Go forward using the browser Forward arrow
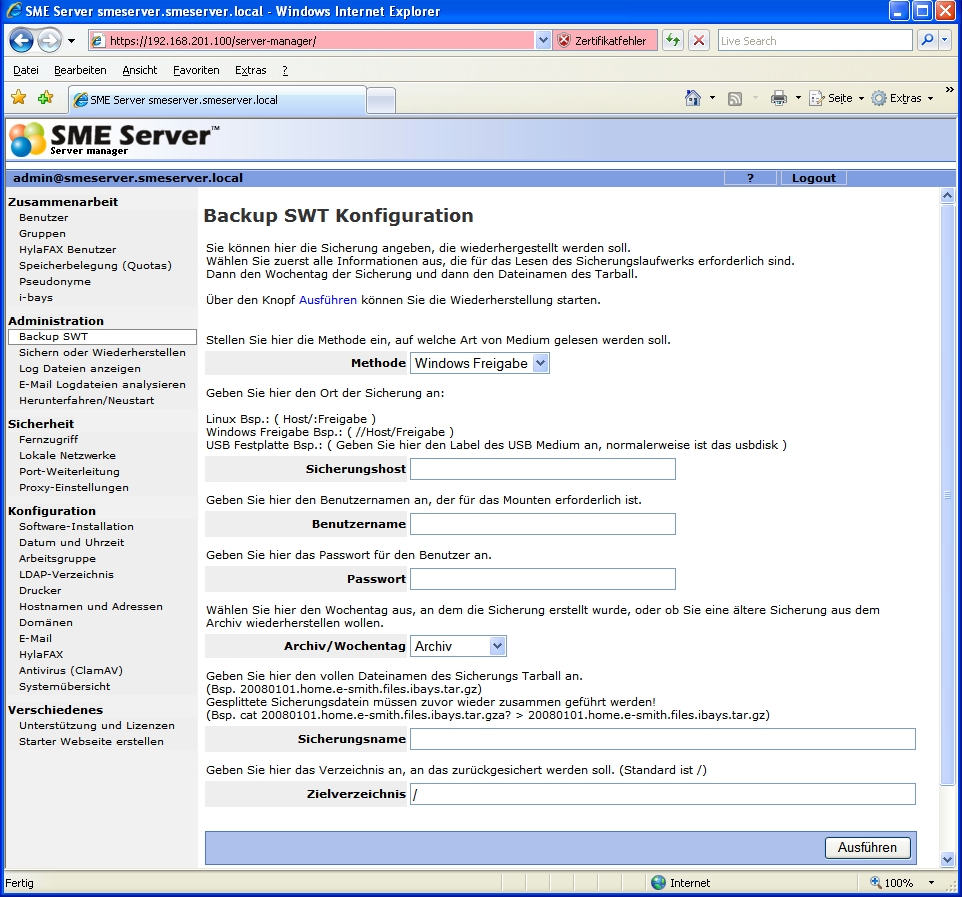 [x=49, y=41]
